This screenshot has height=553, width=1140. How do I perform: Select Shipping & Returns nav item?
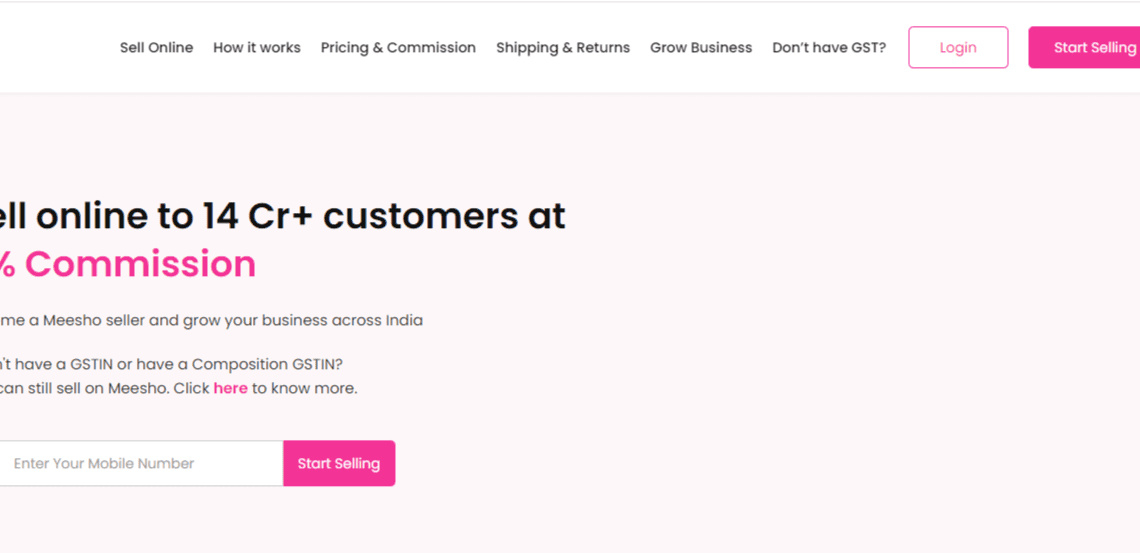coord(563,48)
